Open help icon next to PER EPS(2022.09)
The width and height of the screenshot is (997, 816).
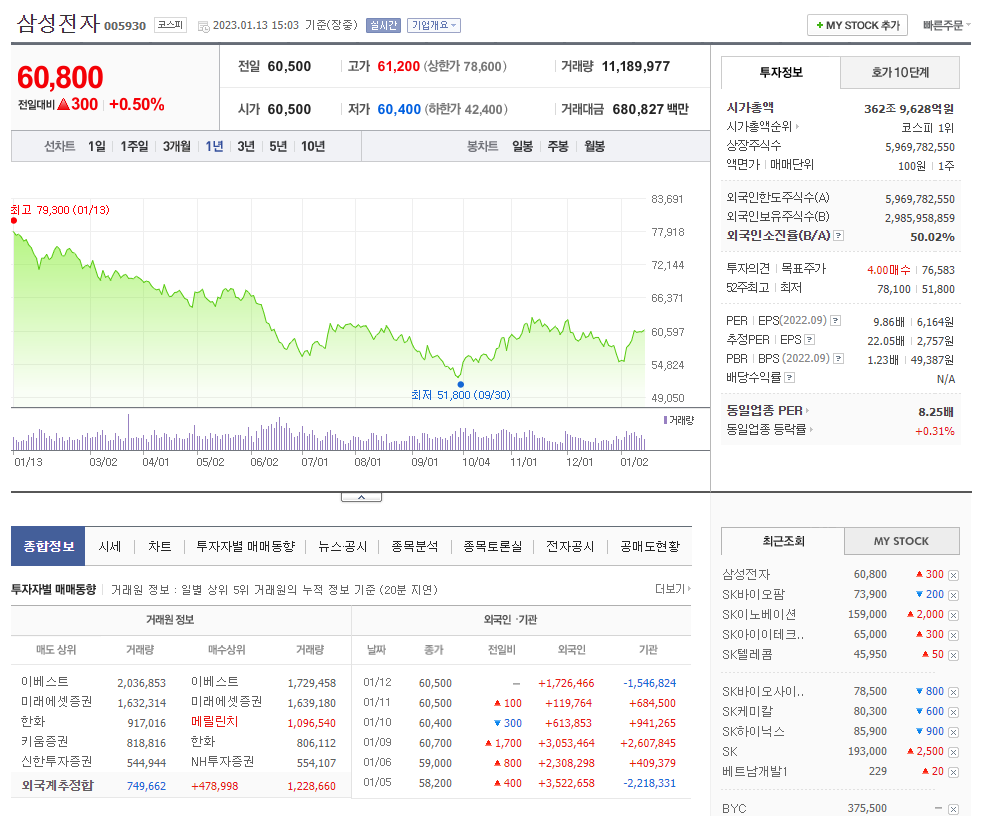click(835, 321)
